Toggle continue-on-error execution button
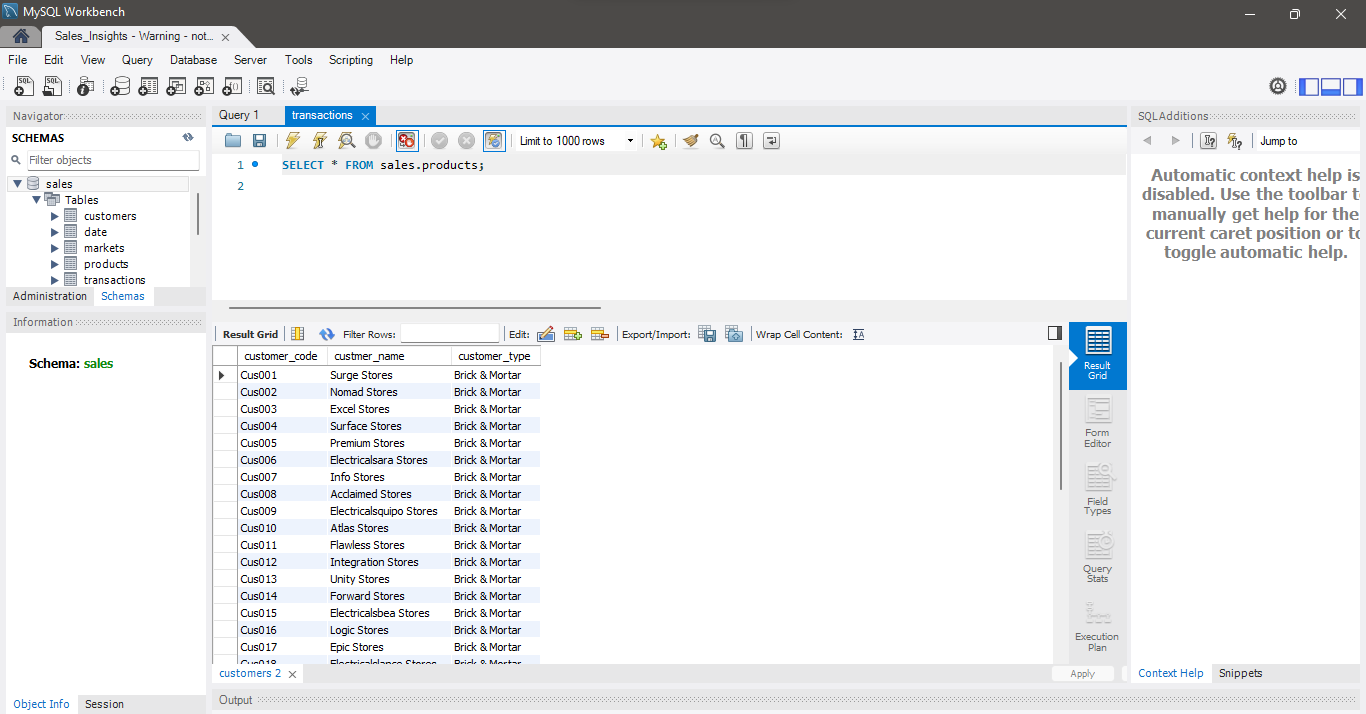The width and height of the screenshot is (1366, 714). click(x=407, y=141)
